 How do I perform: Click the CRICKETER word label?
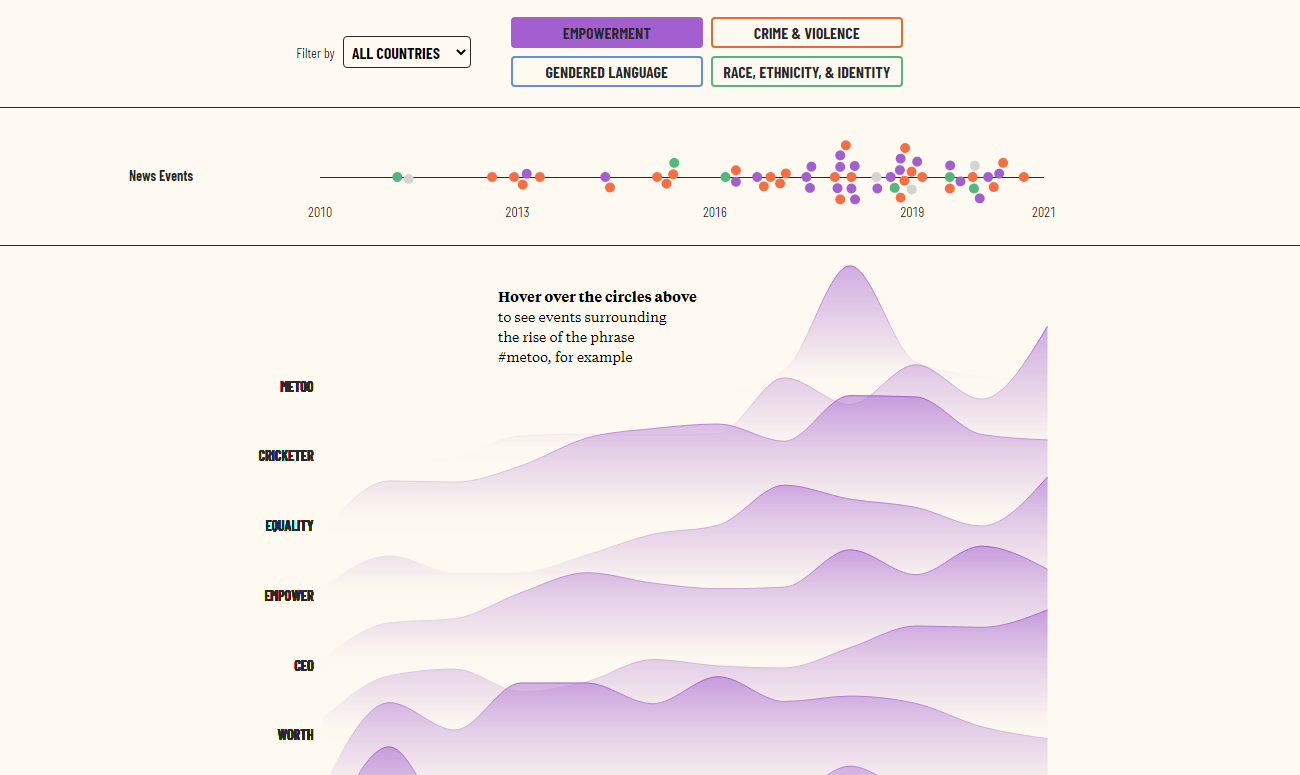click(x=286, y=456)
